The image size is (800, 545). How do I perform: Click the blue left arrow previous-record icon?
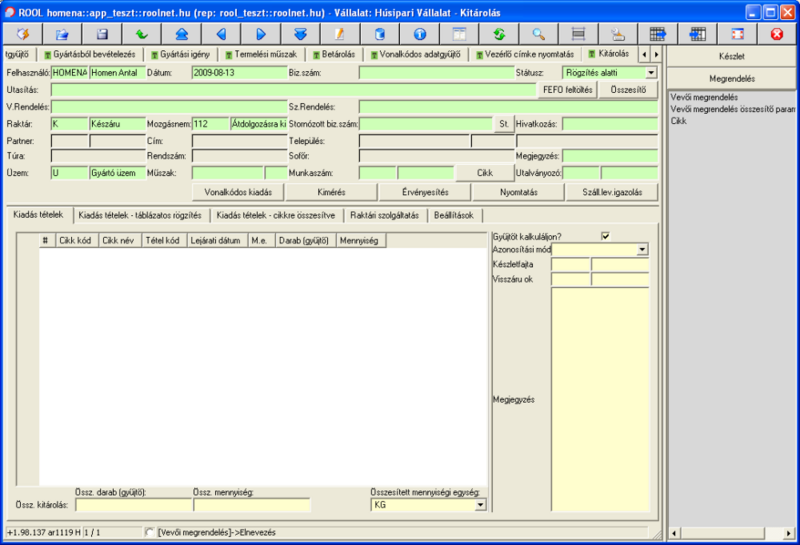(x=221, y=34)
